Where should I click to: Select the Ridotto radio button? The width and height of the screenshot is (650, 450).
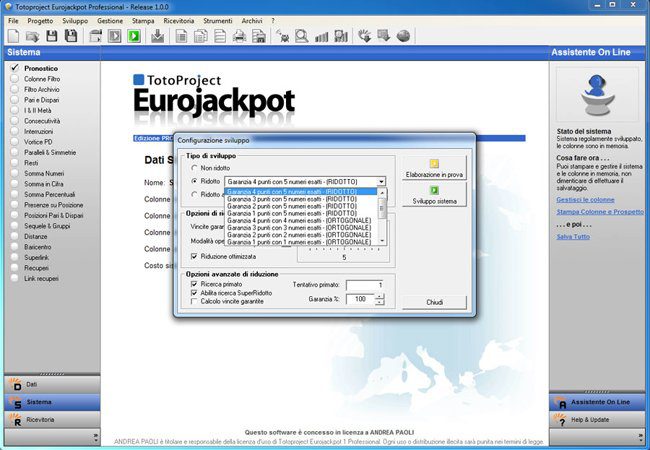point(194,181)
